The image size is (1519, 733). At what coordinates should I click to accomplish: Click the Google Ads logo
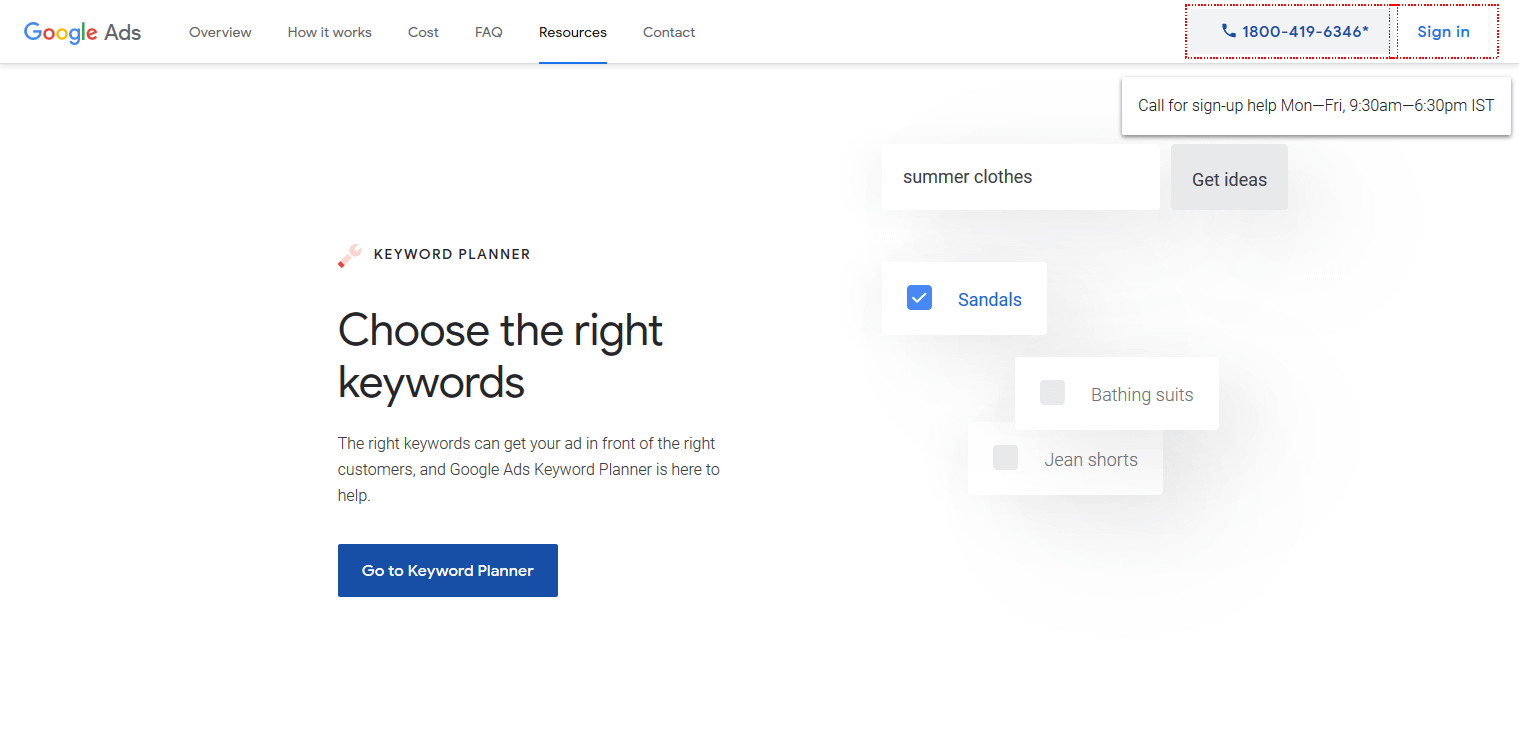tap(82, 32)
